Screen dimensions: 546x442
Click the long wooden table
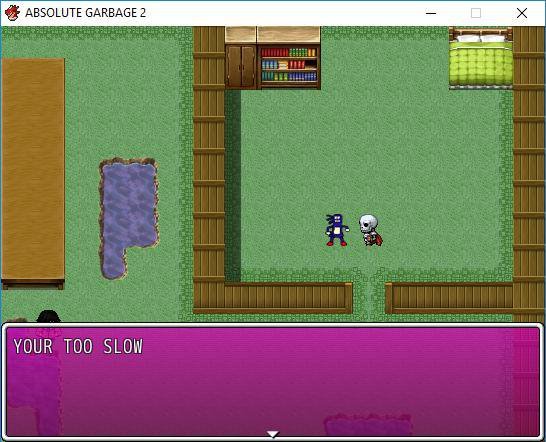coord(33,173)
